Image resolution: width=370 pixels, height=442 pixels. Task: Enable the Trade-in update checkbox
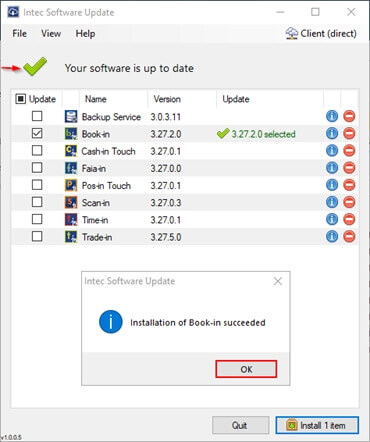tap(37, 236)
